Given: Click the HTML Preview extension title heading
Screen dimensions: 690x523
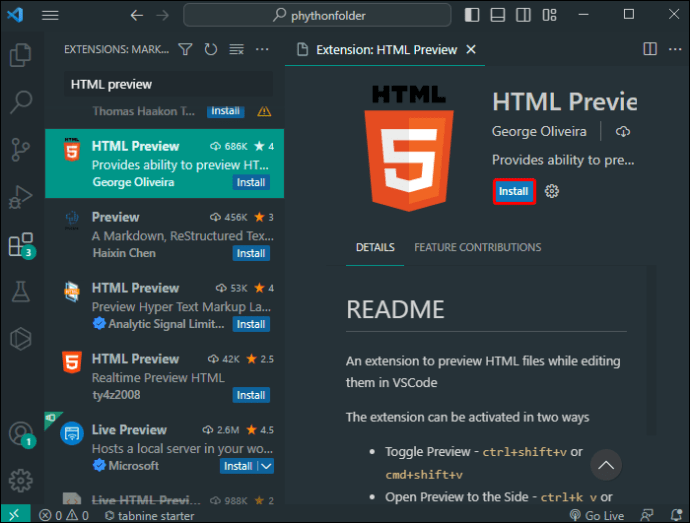Looking at the screenshot, I should 565,102.
